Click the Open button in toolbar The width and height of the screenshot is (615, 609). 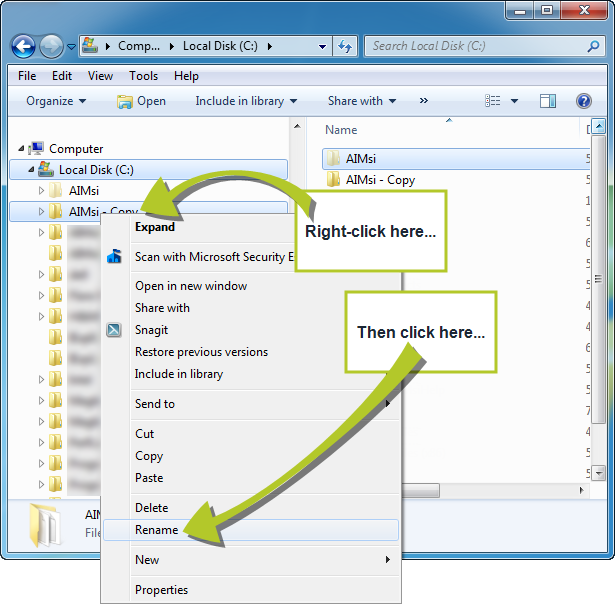(141, 101)
